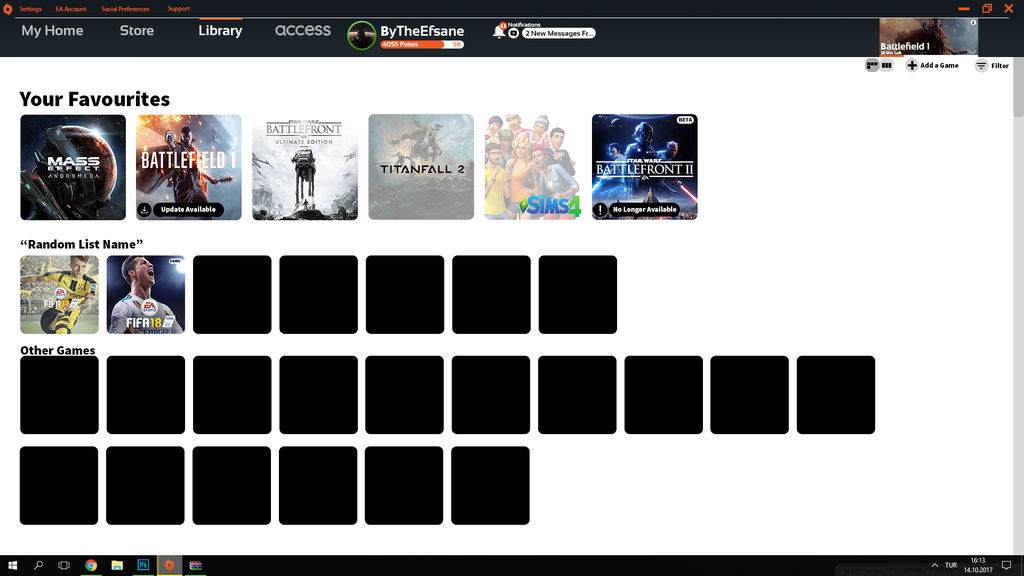Click the Origin taskbar icon

pos(169,566)
